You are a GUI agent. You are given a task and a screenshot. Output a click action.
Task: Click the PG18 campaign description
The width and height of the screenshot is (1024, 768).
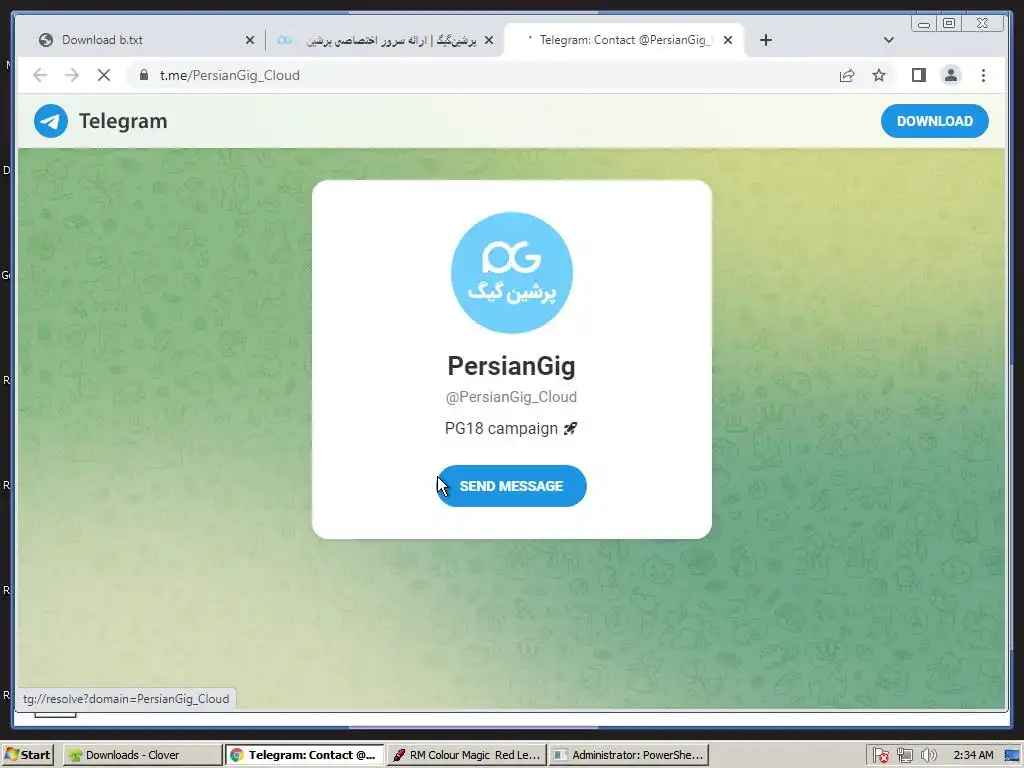pos(511,428)
